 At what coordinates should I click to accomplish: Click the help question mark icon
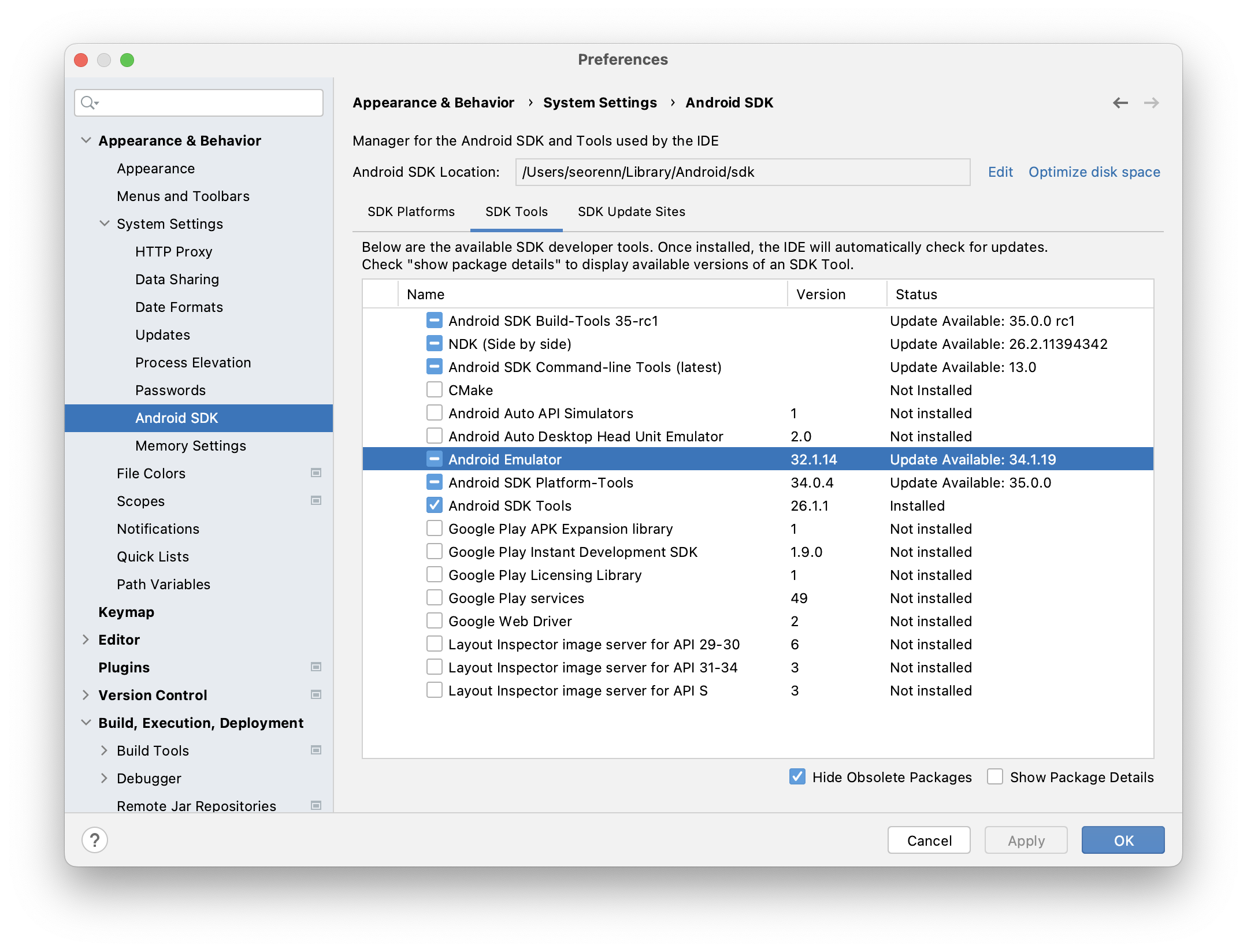click(x=95, y=840)
